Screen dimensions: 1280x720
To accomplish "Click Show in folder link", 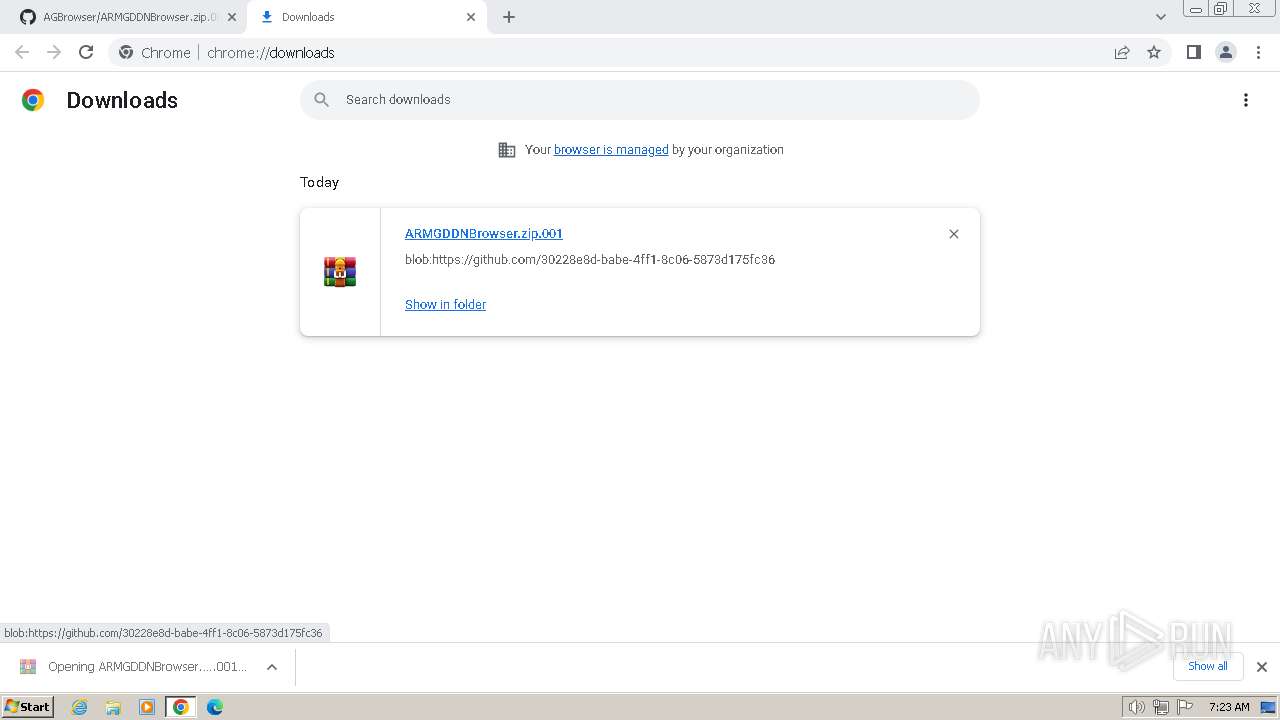I will [445, 305].
